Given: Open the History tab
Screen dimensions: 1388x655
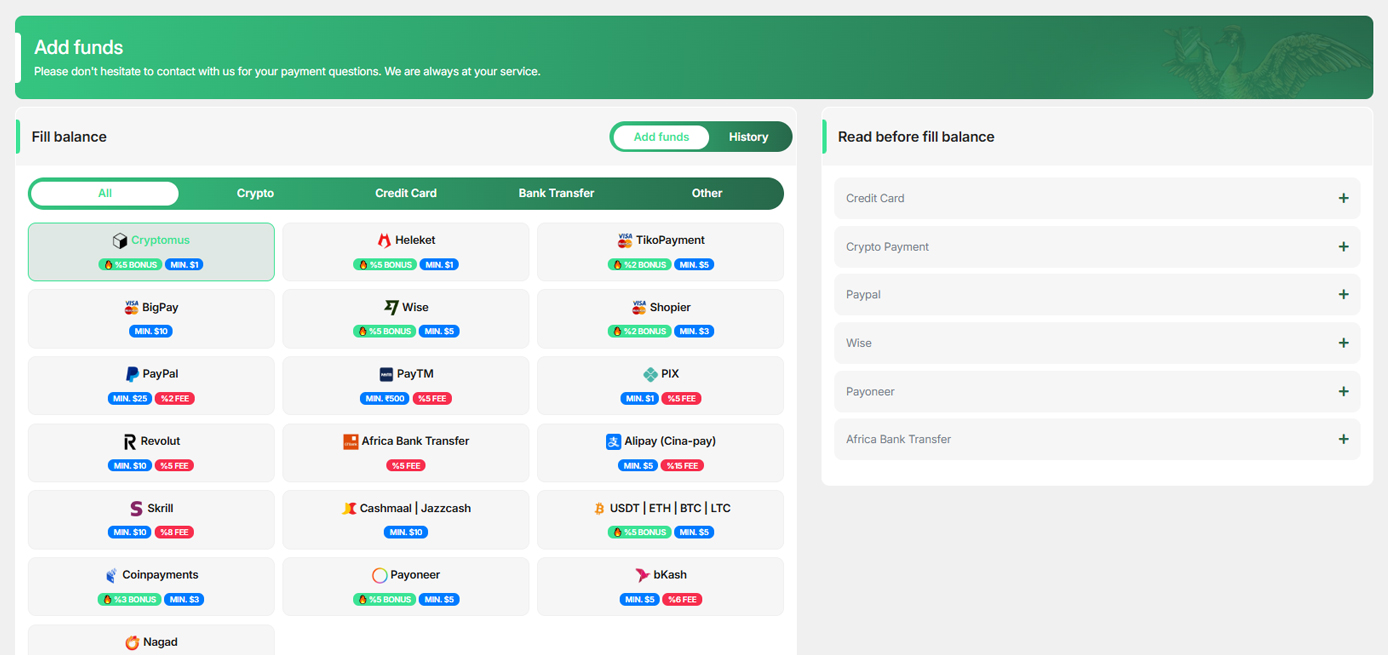Looking at the screenshot, I should point(748,137).
